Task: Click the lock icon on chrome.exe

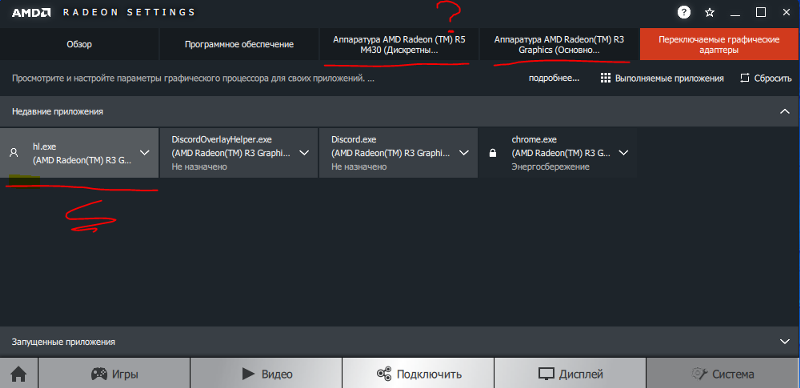Action: coord(492,153)
